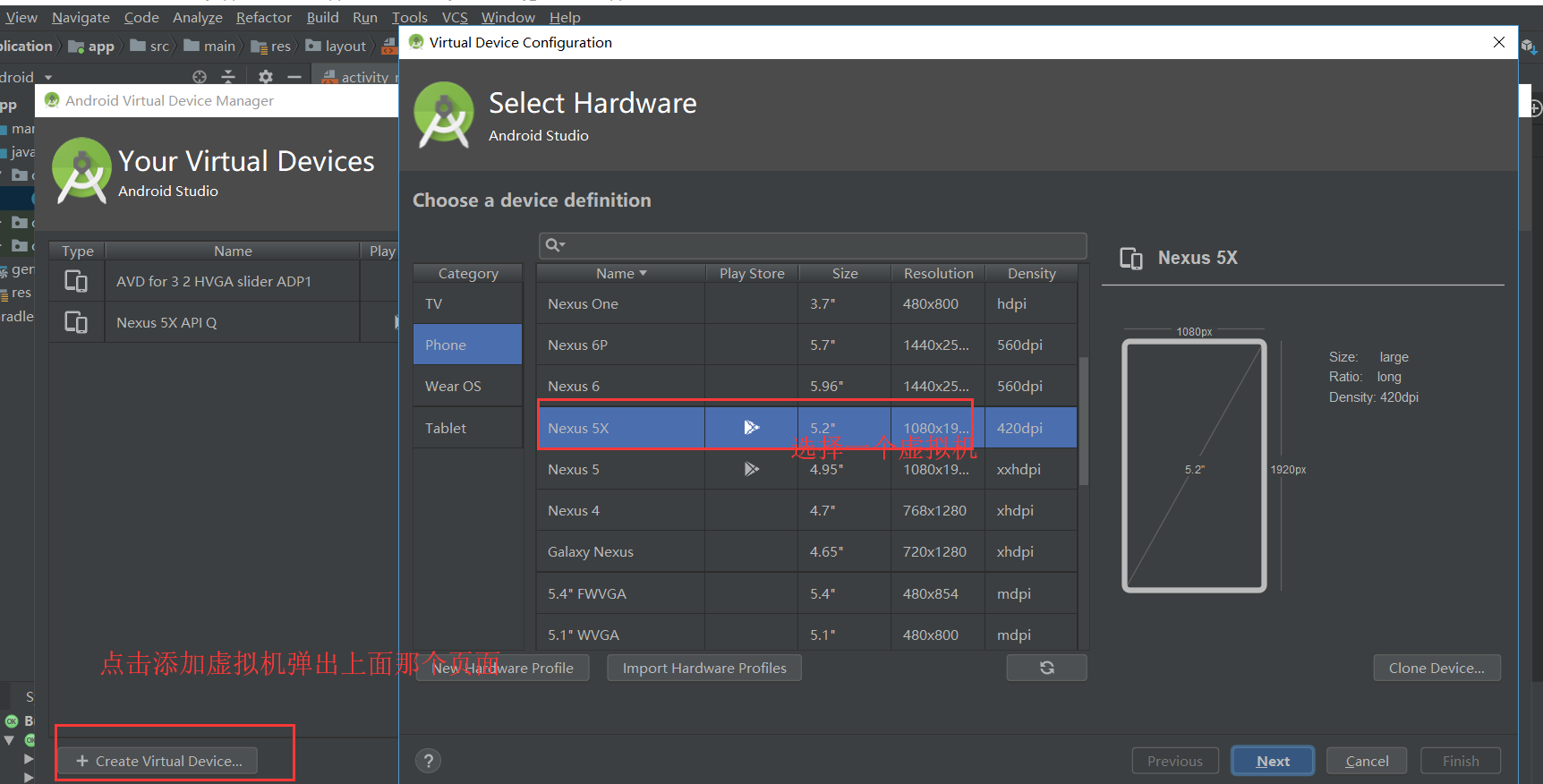Click the Cancel button

1367,761
